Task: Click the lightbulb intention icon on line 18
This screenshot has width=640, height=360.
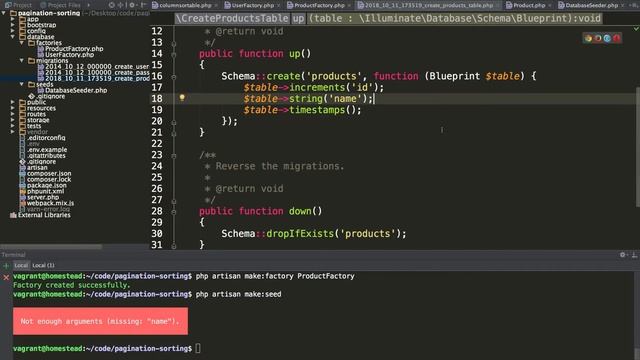Action: point(182,98)
